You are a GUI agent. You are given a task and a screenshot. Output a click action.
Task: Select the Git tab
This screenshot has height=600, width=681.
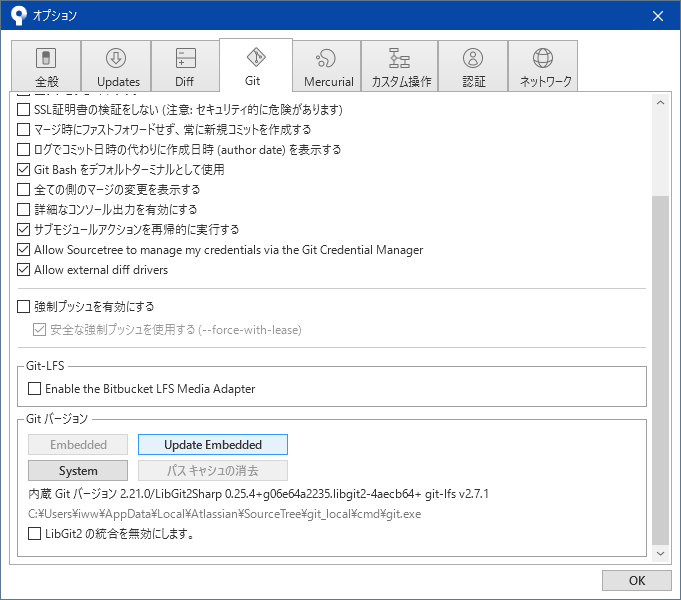(x=256, y=65)
